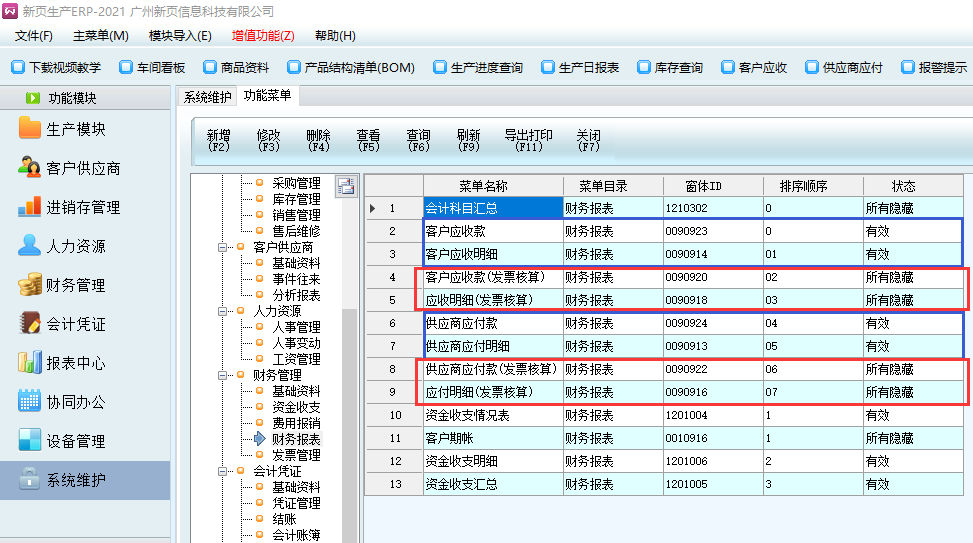Sort by 状态 column header
This screenshot has width=973, height=543.
[x=913, y=186]
